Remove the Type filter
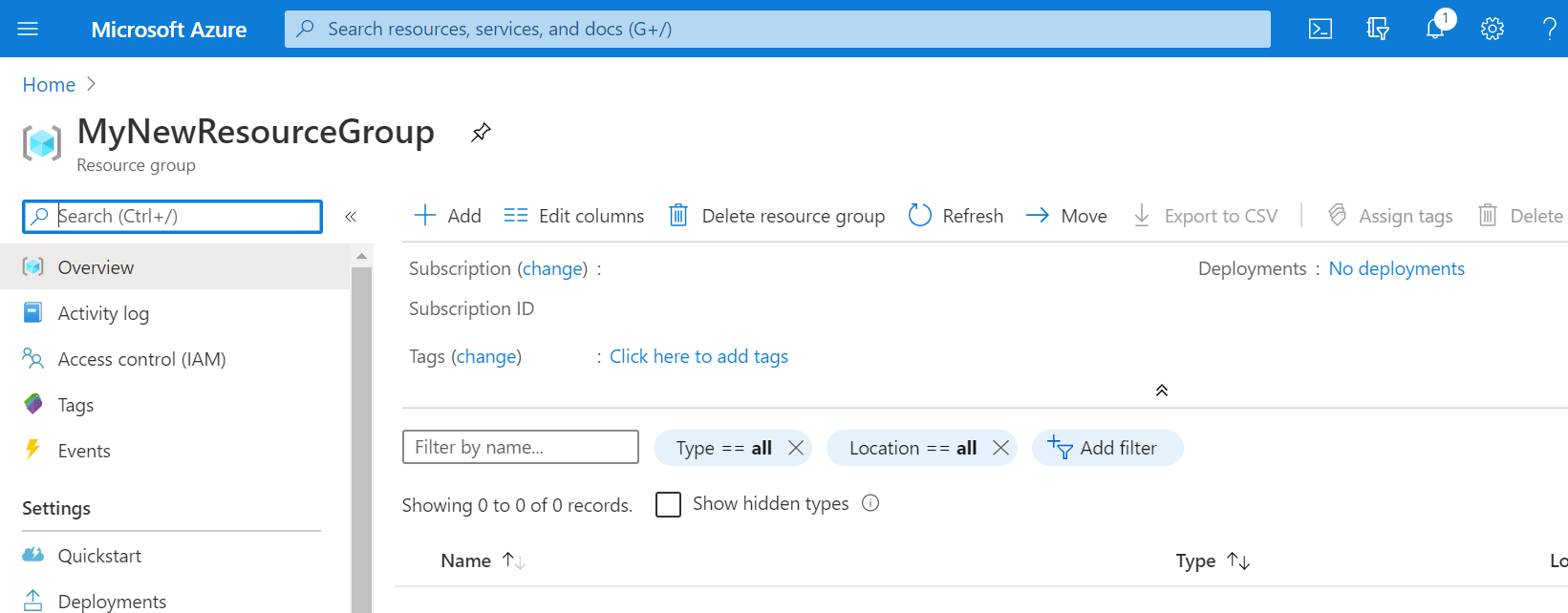 (x=795, y=448)
